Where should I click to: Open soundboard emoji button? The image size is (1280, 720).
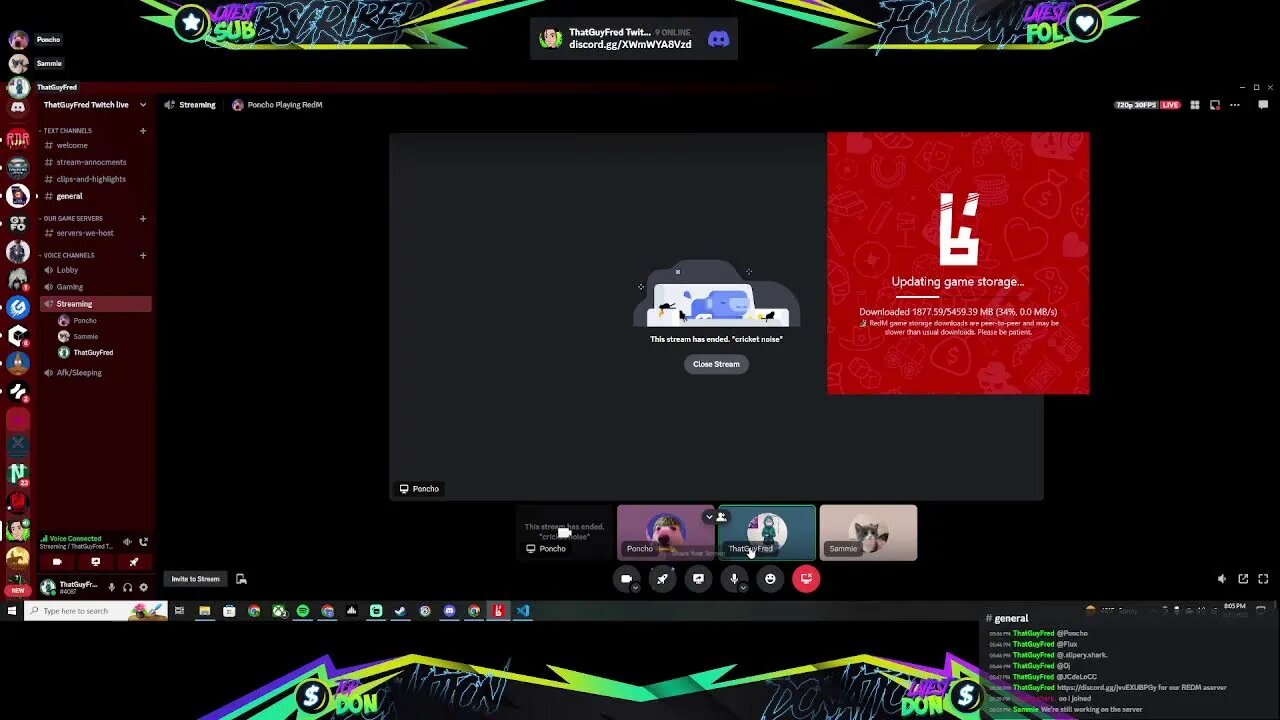(x=770, y=578)
